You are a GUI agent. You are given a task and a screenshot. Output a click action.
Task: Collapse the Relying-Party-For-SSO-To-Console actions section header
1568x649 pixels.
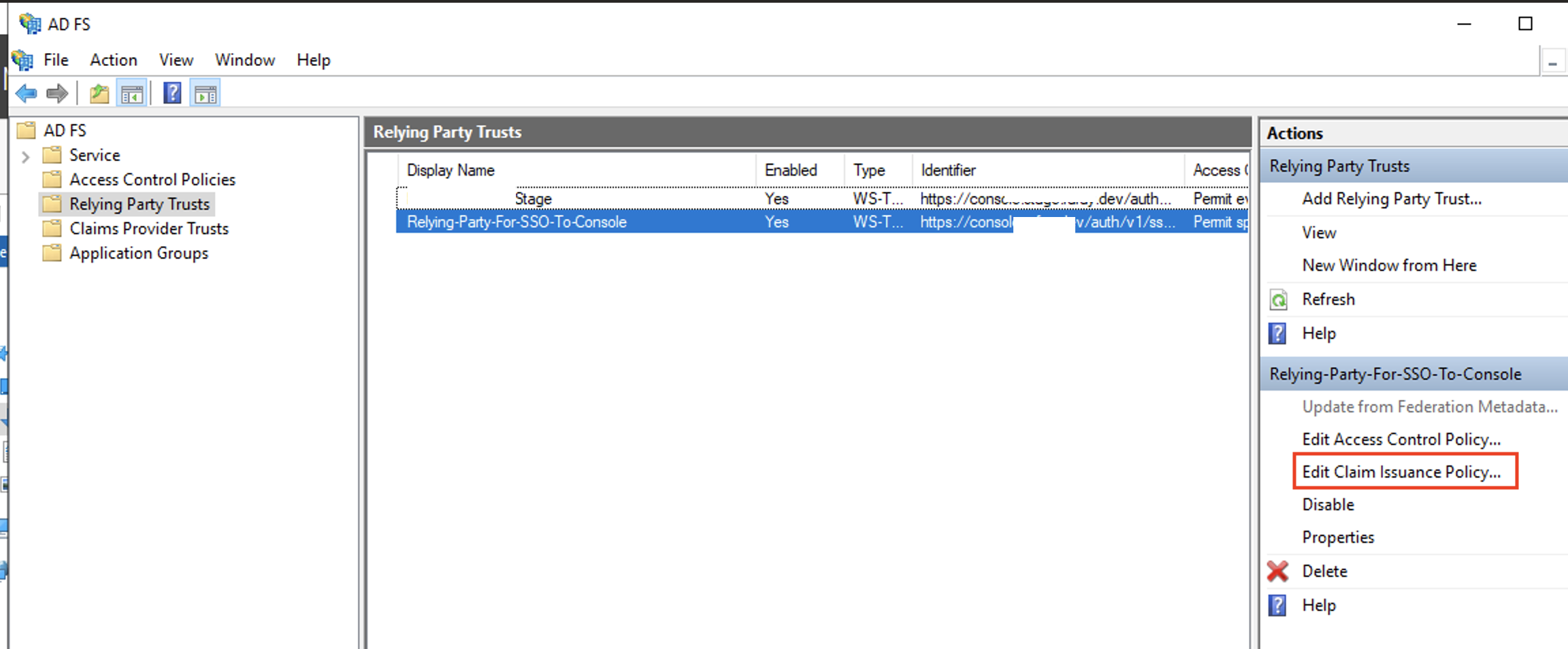[x=1414, y=374]
